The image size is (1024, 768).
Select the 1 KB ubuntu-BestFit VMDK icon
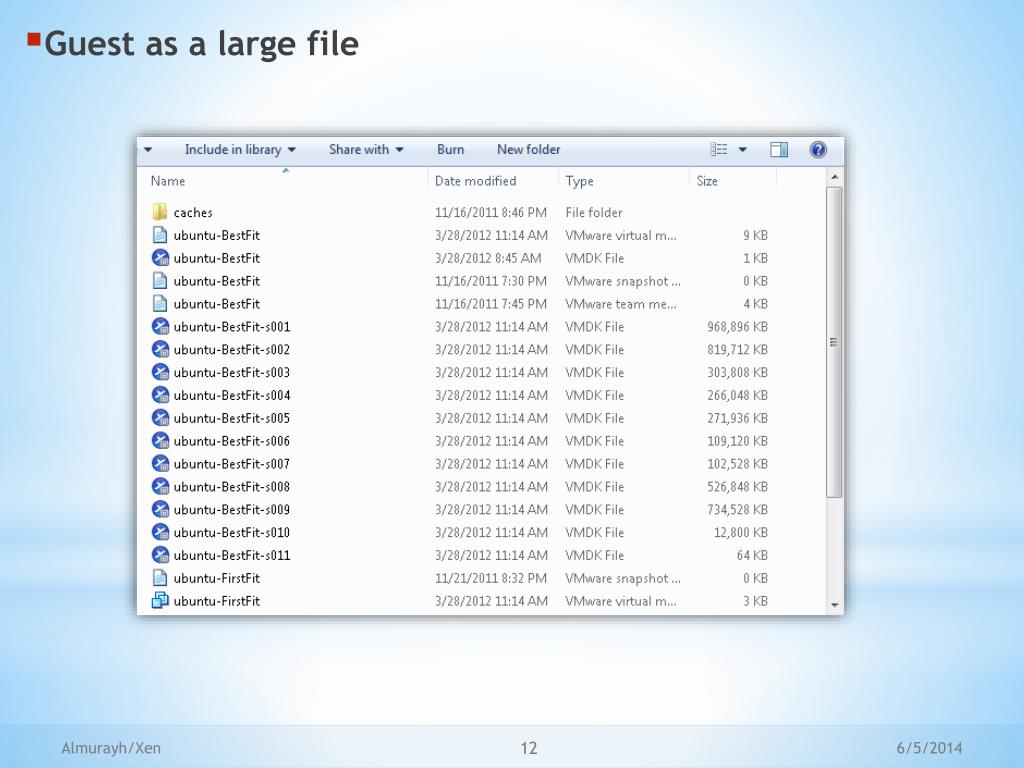click(x=160, y=258)
